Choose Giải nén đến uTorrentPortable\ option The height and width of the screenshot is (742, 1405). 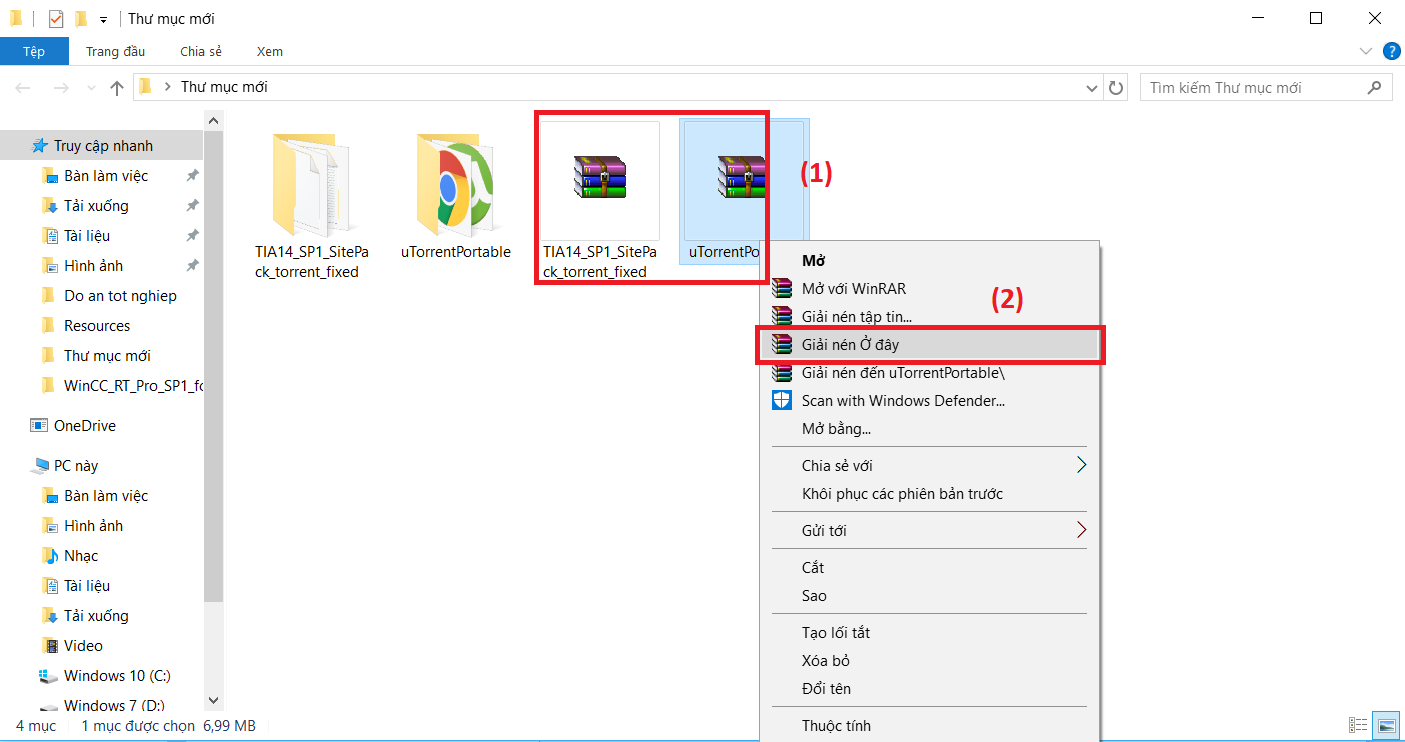tap(930, 373)
